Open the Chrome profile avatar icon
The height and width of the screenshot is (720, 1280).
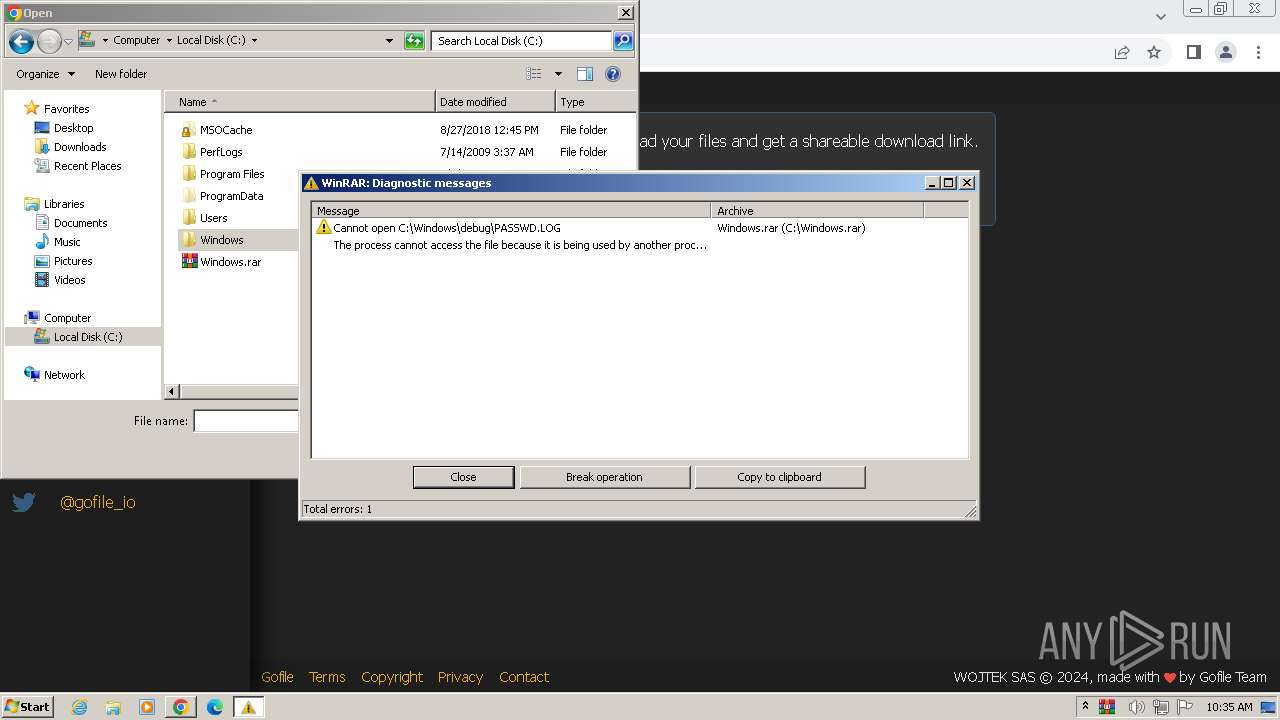1226,52
